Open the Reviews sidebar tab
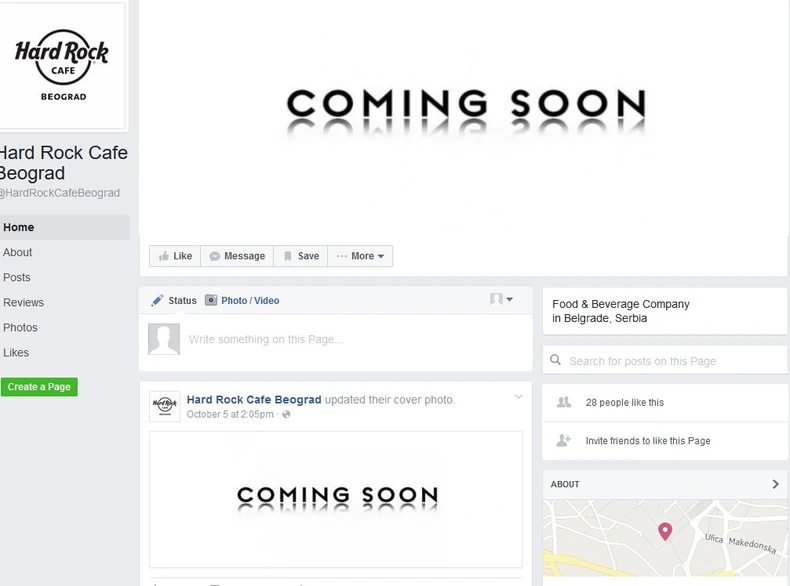This screenshot has height=586, width=790. click(23, 302)
